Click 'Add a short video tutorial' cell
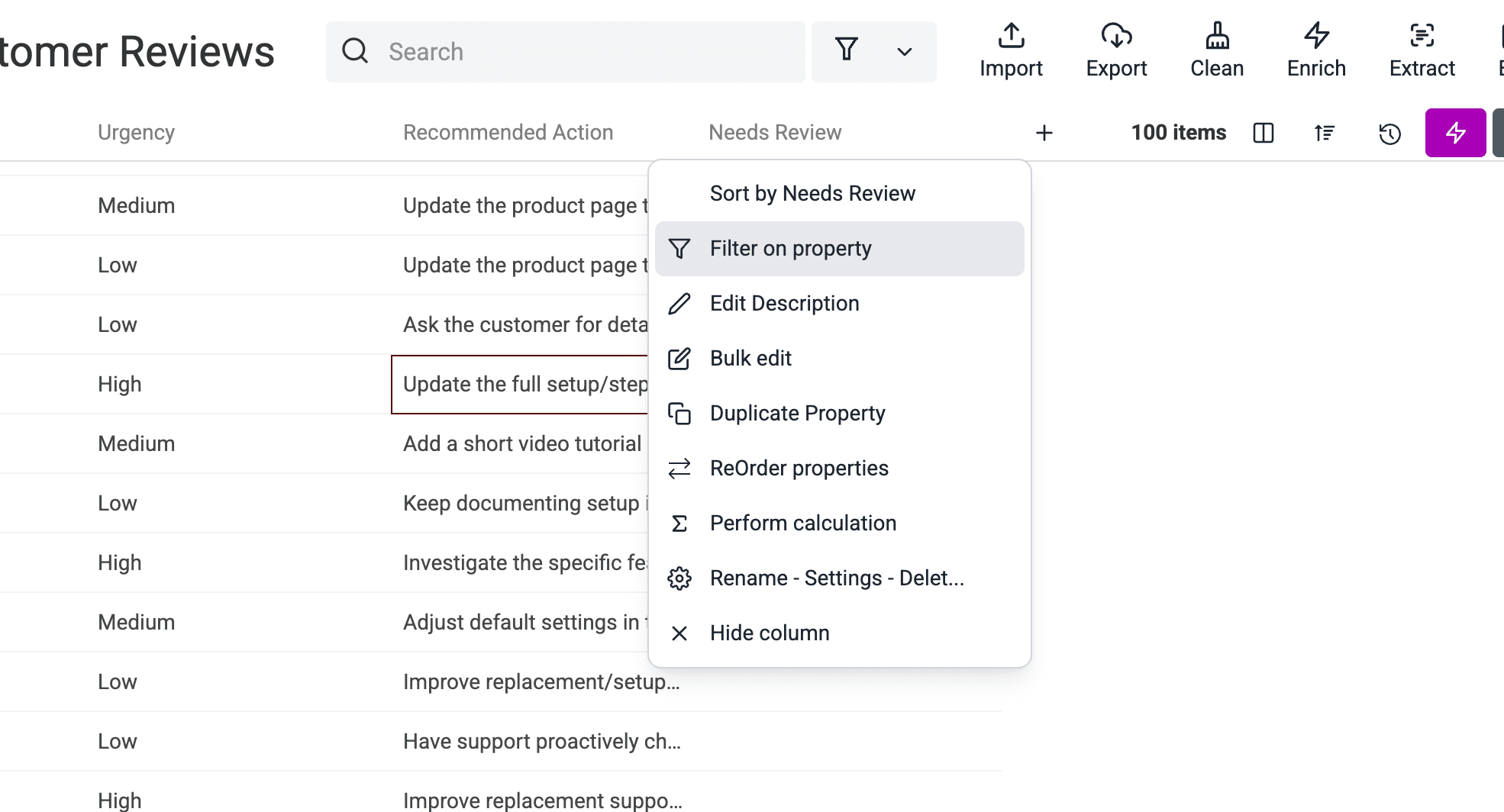This screenshot has width=1504, height=812. (520, 444)
